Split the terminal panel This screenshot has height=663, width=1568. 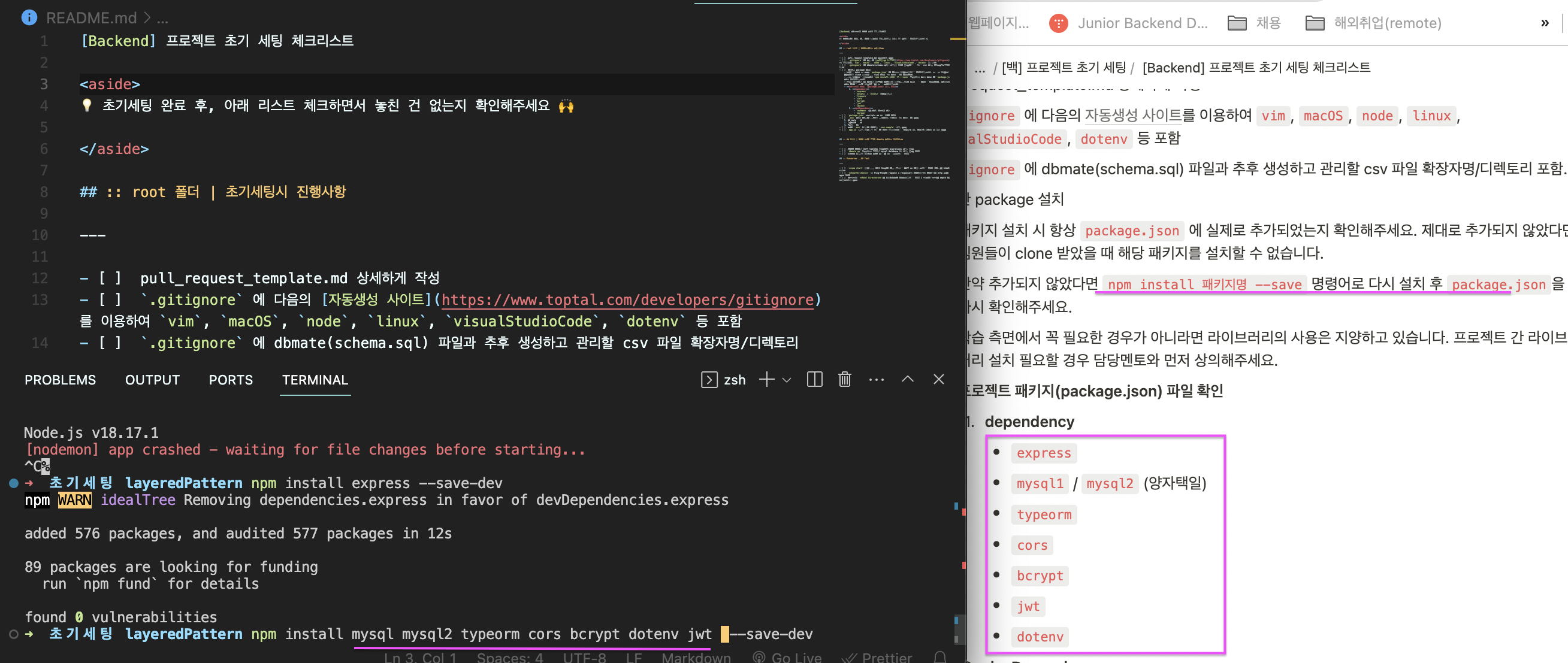814,380
